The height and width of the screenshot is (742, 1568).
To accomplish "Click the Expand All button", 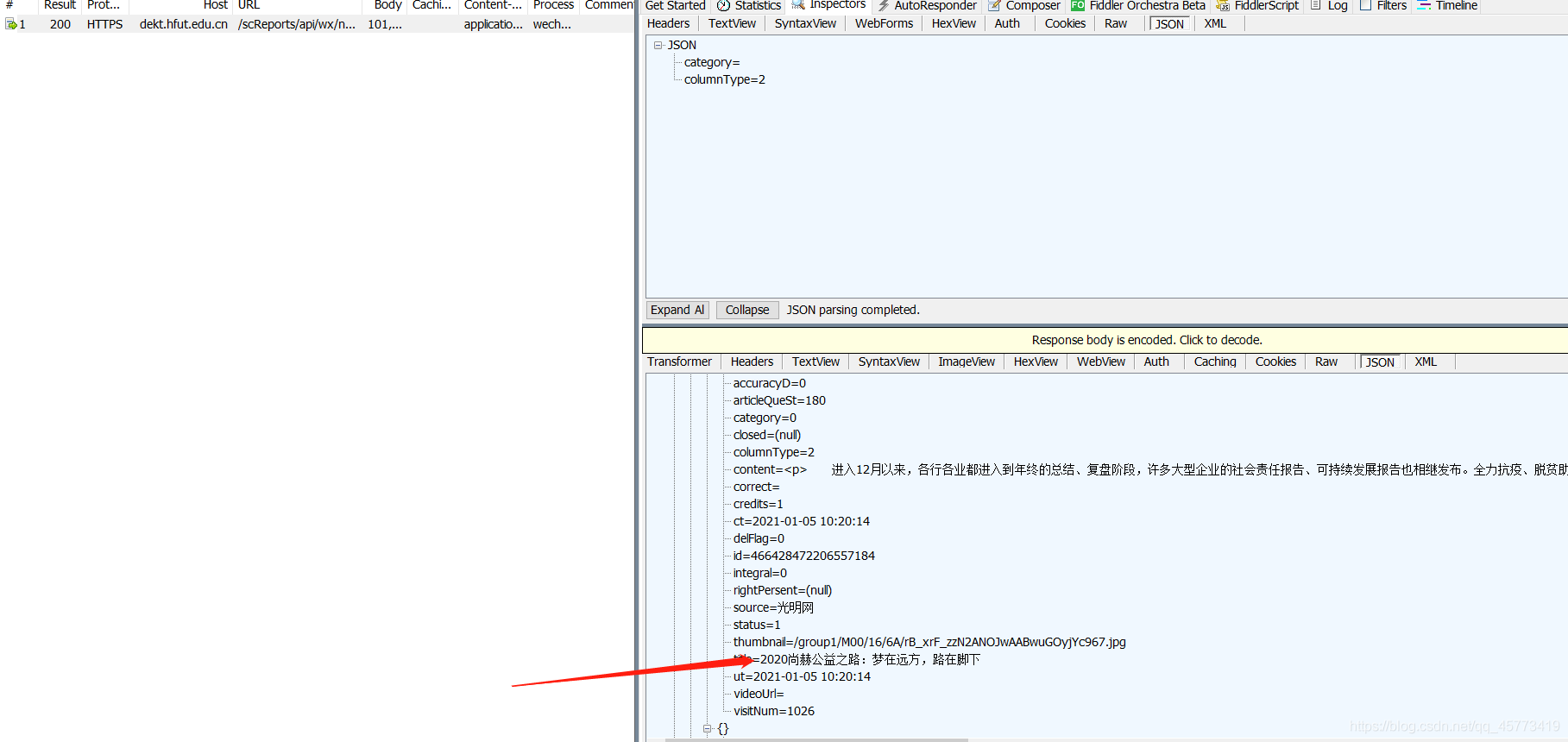I will click(677, 310).
